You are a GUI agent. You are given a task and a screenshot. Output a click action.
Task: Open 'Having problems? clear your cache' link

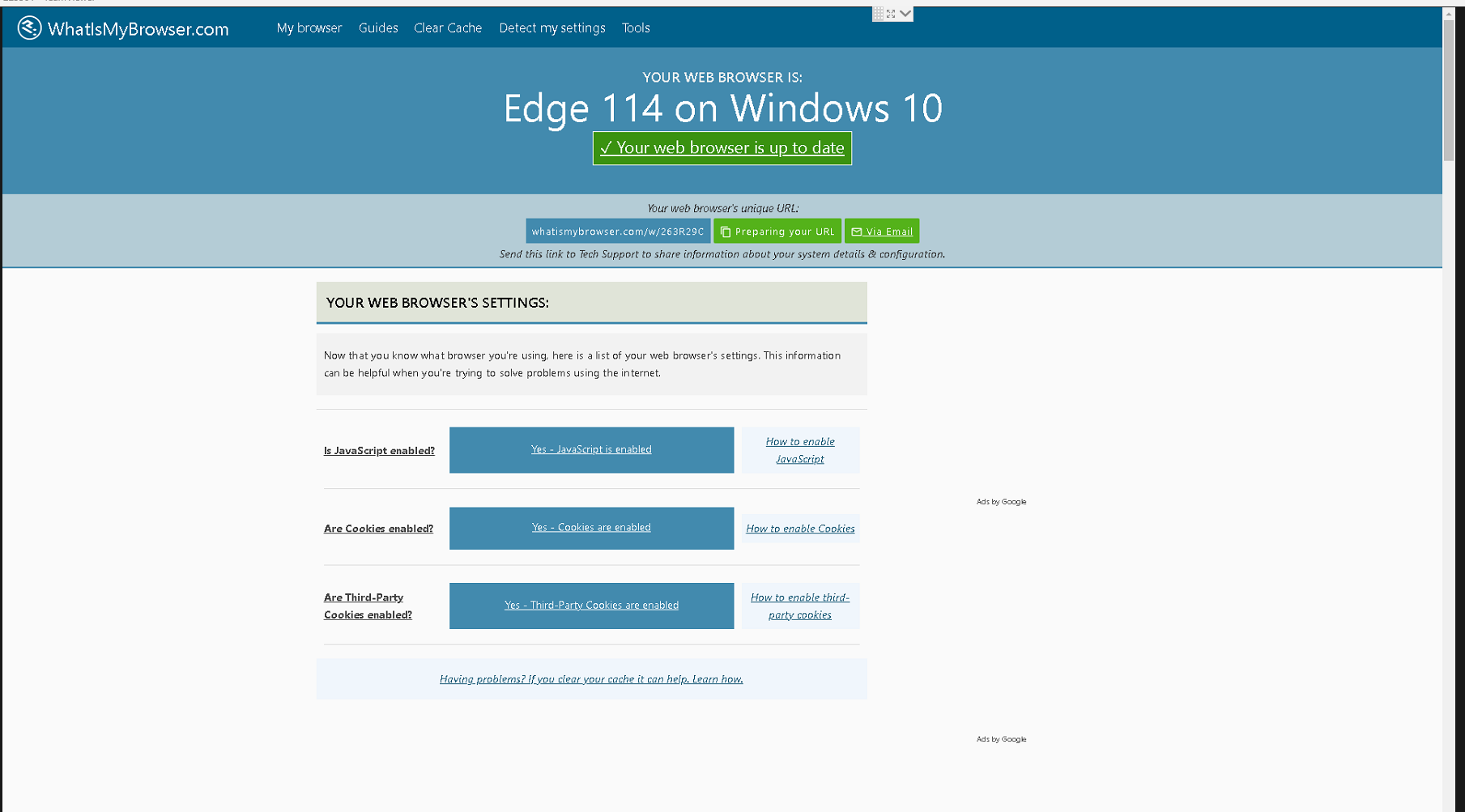click(x=591, y=679)
